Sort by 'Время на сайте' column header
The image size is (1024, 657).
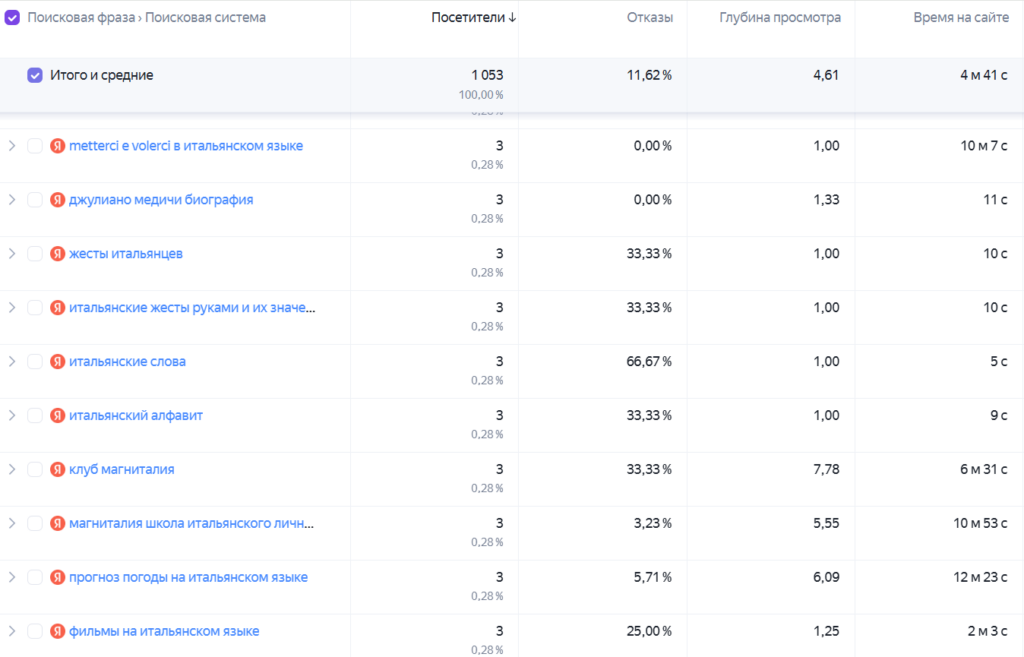click(961, 18)
